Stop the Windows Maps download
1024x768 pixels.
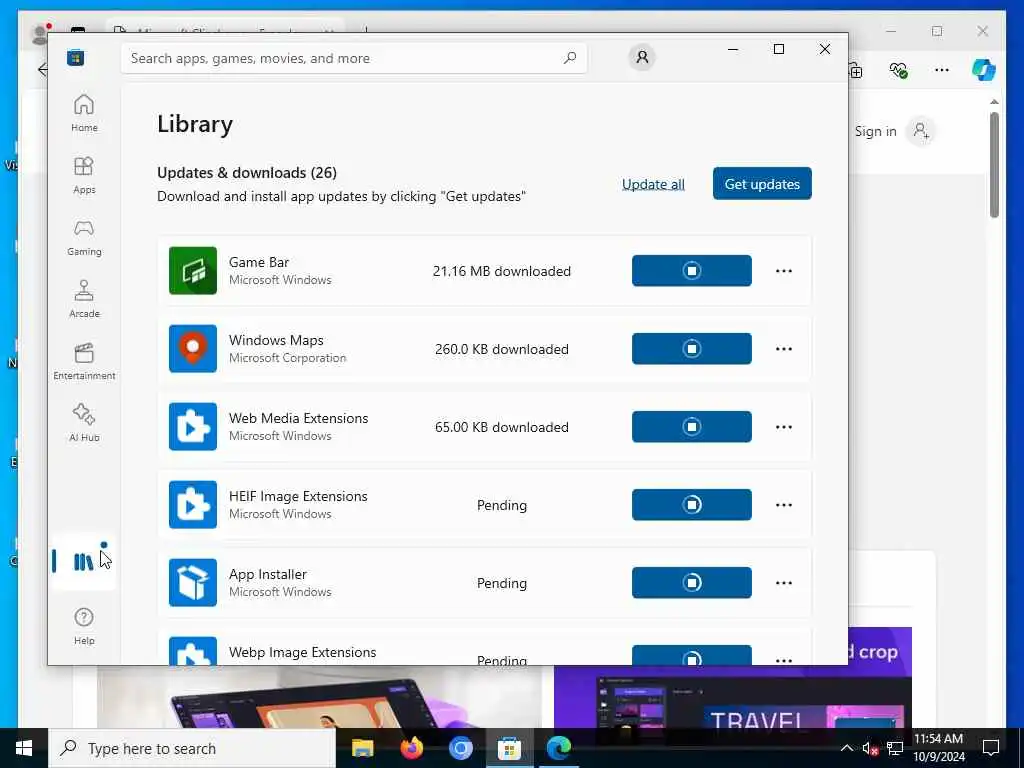692,349
